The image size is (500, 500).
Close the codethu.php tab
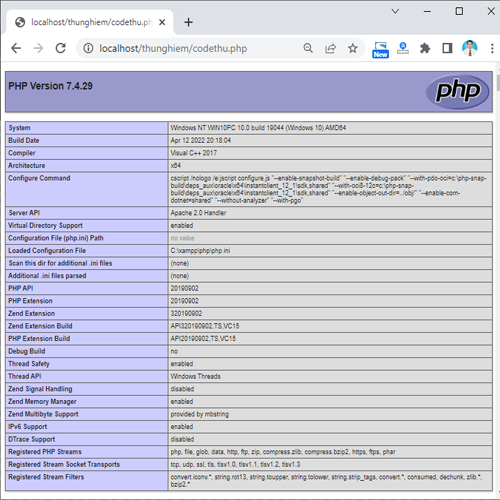pyautogui.click(x=162, y=22)
